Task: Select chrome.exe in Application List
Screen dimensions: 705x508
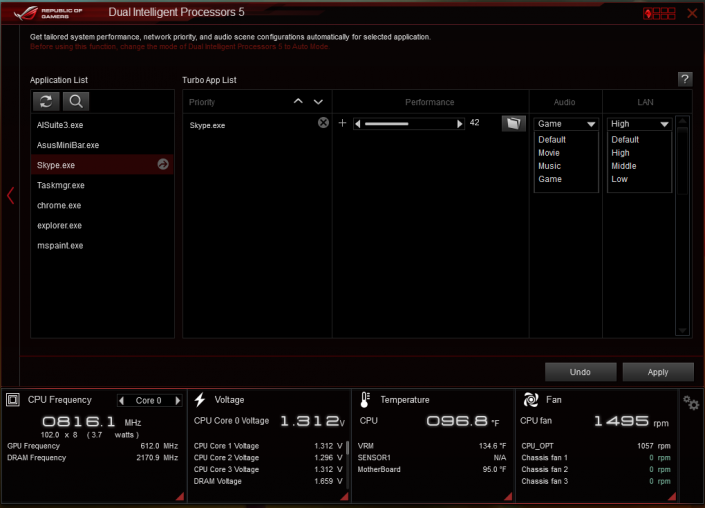Action: pyautogui.click(x=102, y=205)
